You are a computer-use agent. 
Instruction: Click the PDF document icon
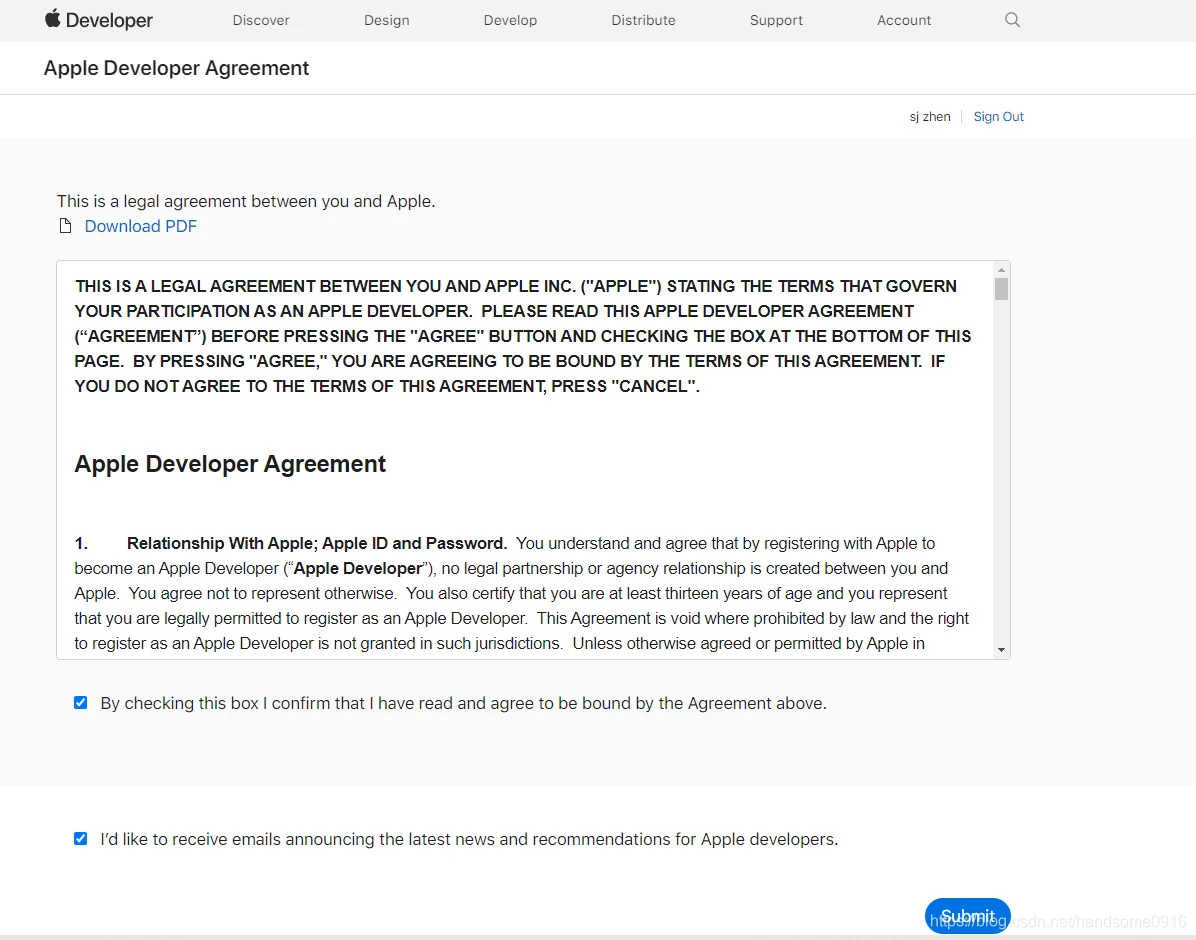(x=66, y=226)
